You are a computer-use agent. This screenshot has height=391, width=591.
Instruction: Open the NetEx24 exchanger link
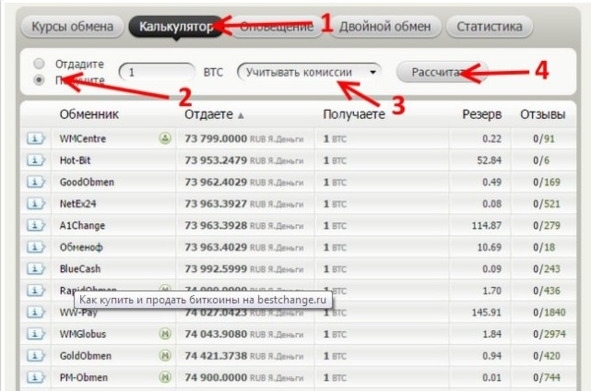pos(78,204)
